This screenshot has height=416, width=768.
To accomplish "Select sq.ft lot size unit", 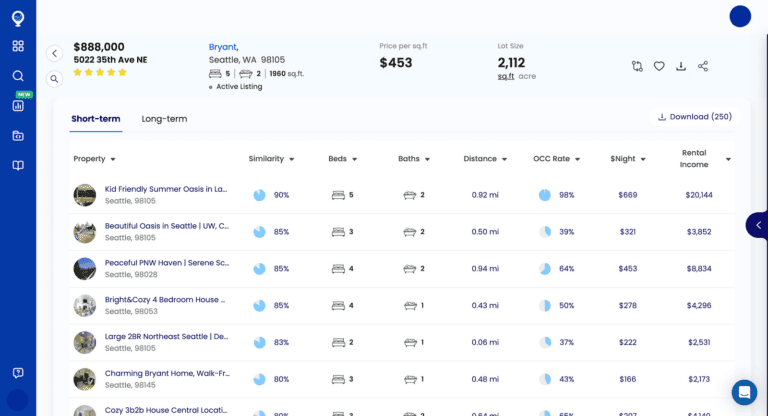I will coord(506,76).
